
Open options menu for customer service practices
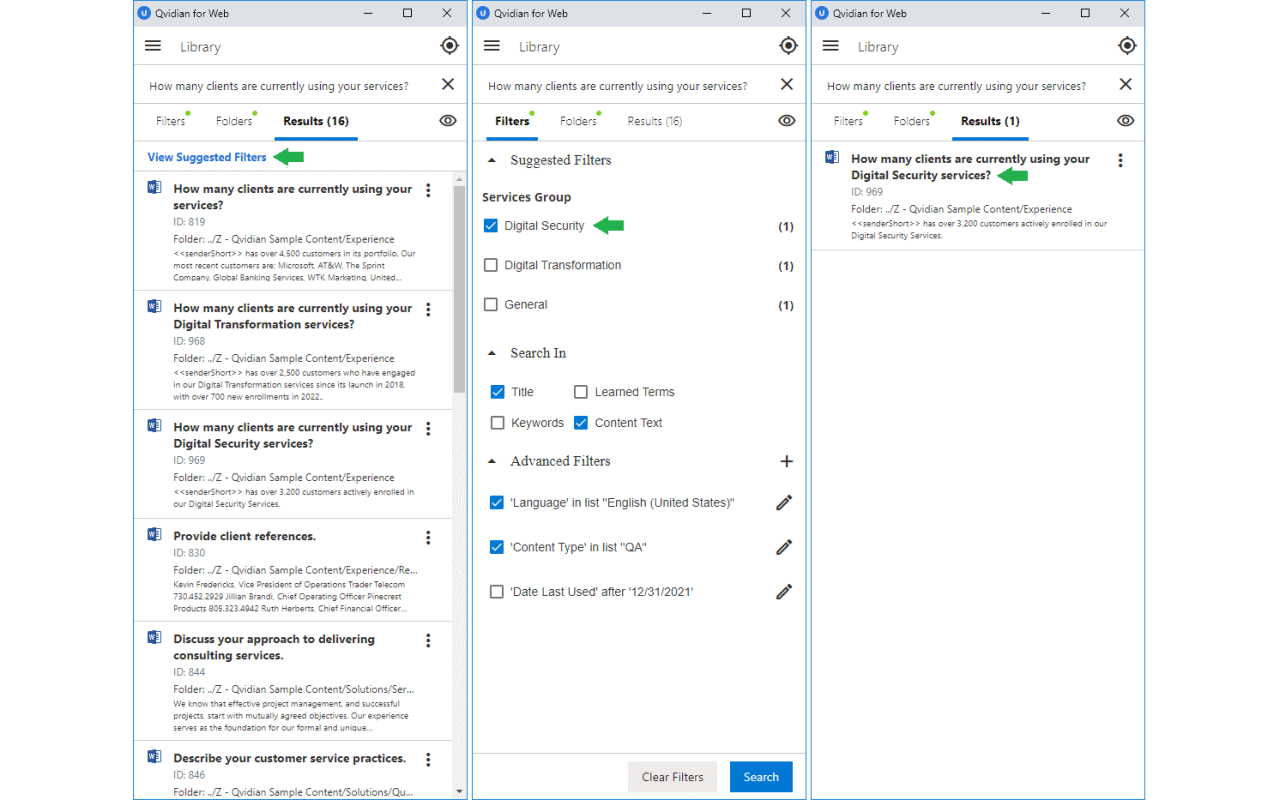[x=428, y=760]
